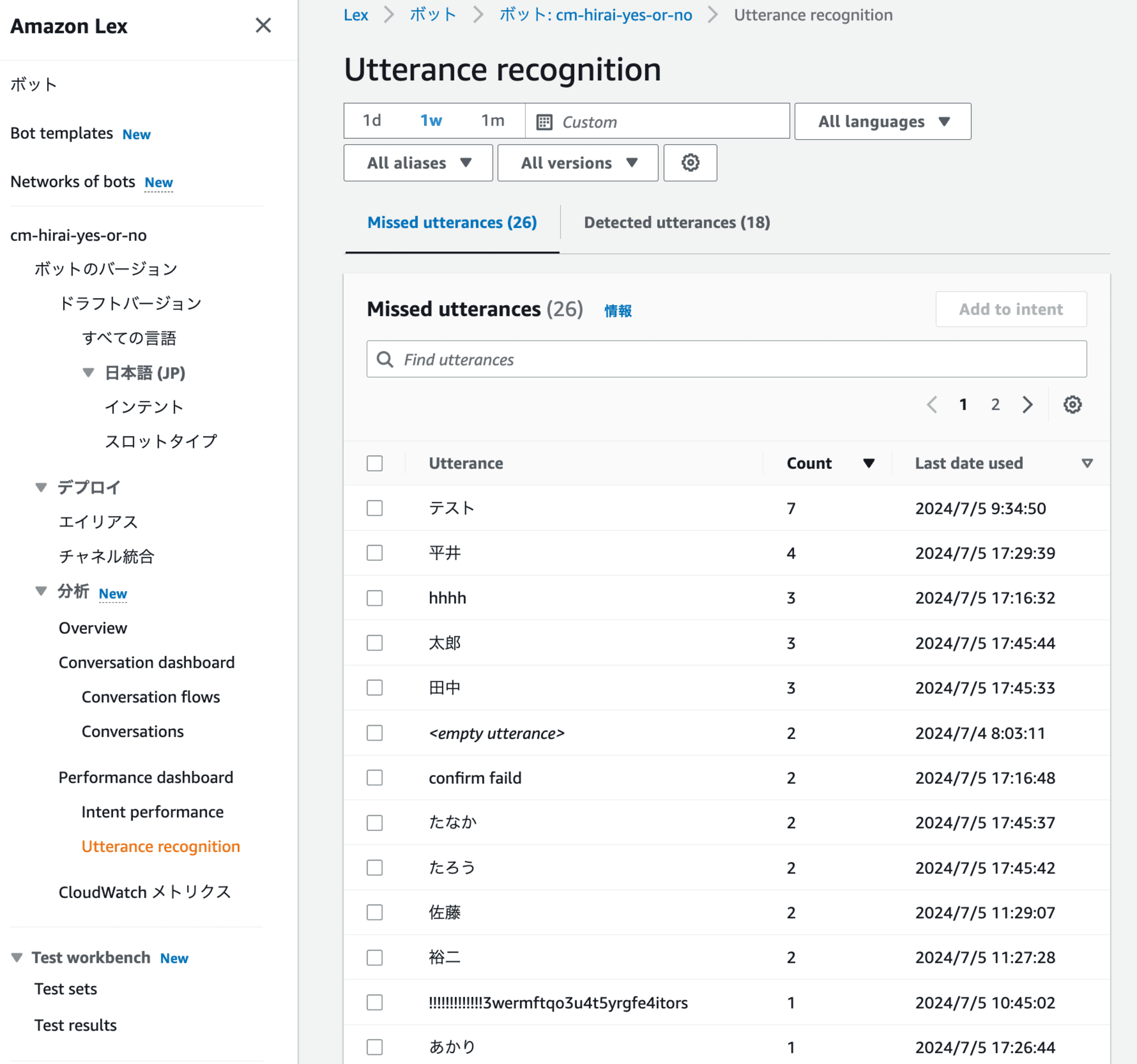The width and height of the screenshot is (1137, 1064).
Task: Check the confirm faild row
Action: point(375,778)
